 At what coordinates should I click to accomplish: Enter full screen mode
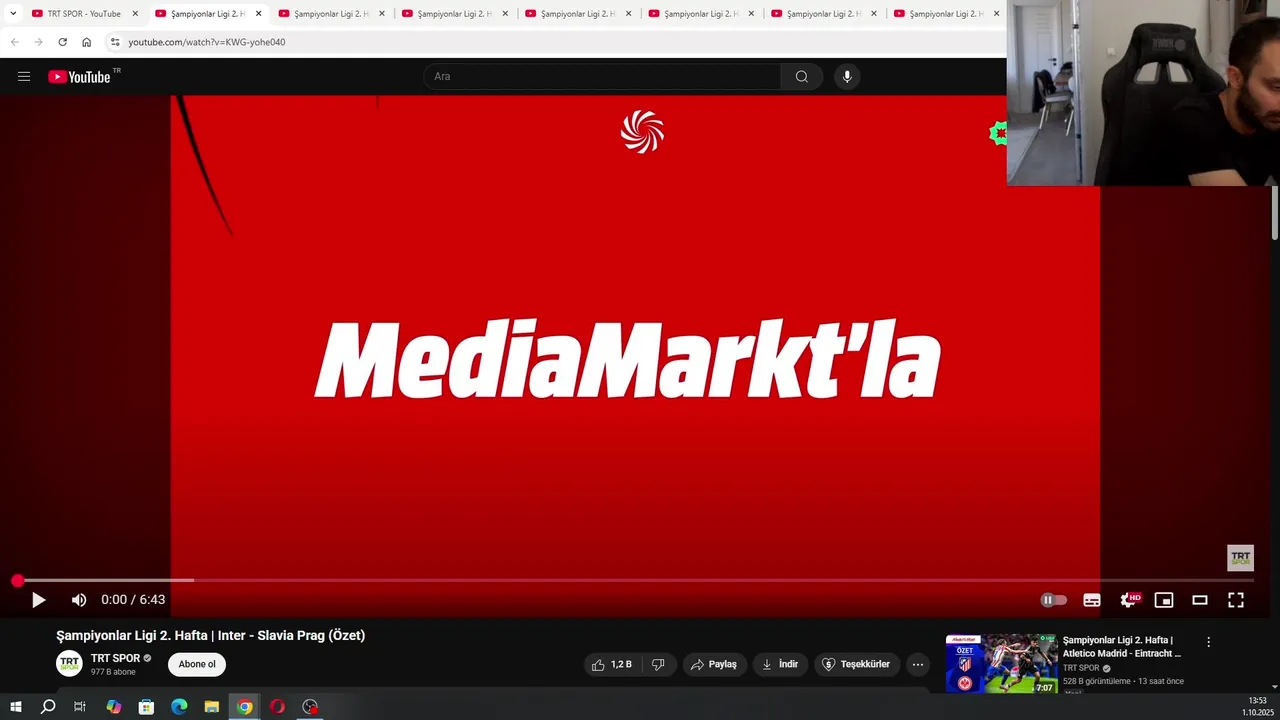tap(1236, 600)
